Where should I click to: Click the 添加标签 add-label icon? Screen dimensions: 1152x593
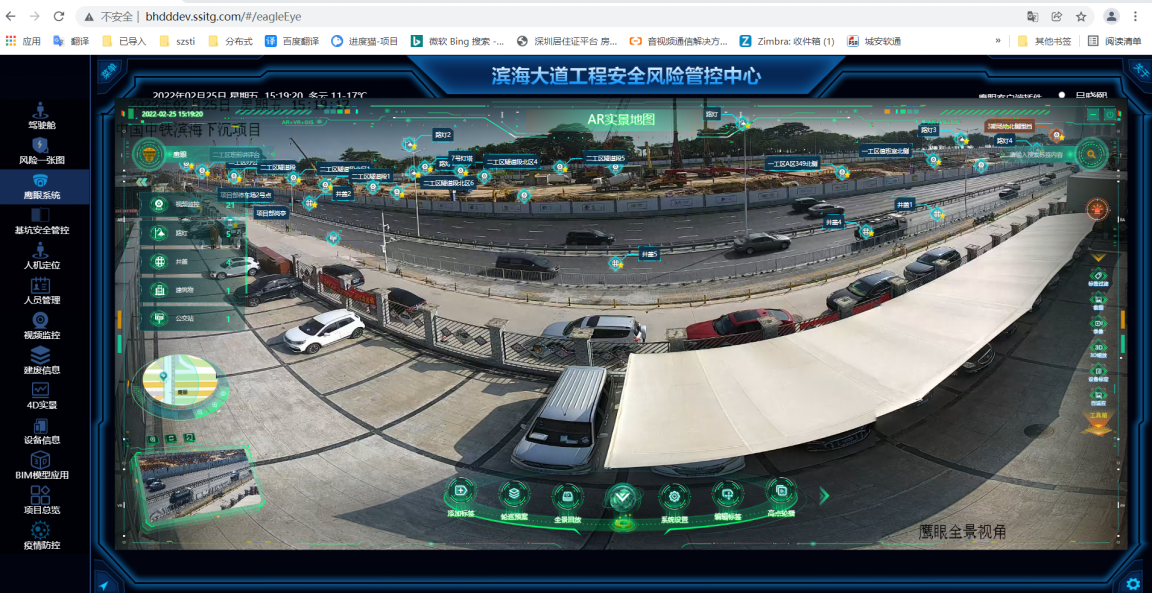click(x=460, y=494)
